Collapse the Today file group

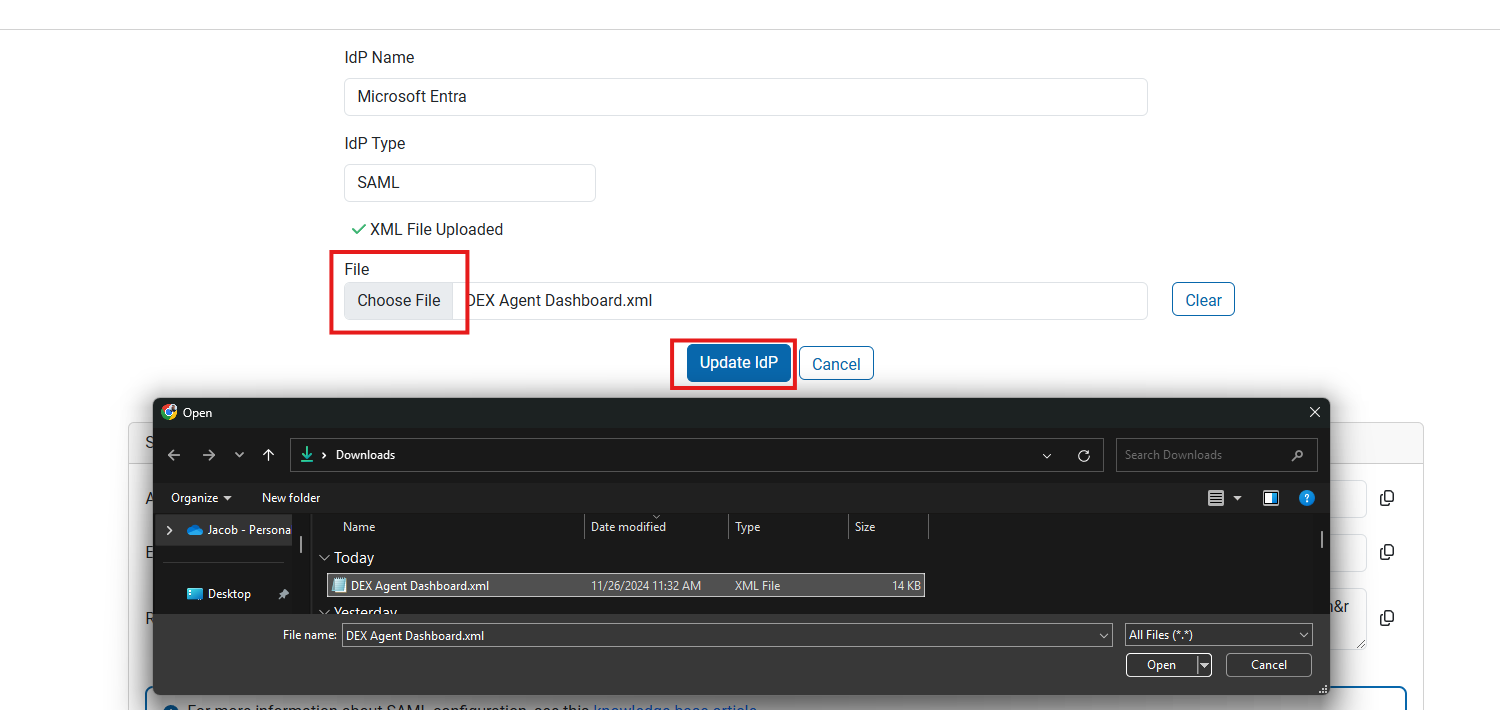point(324,558)
